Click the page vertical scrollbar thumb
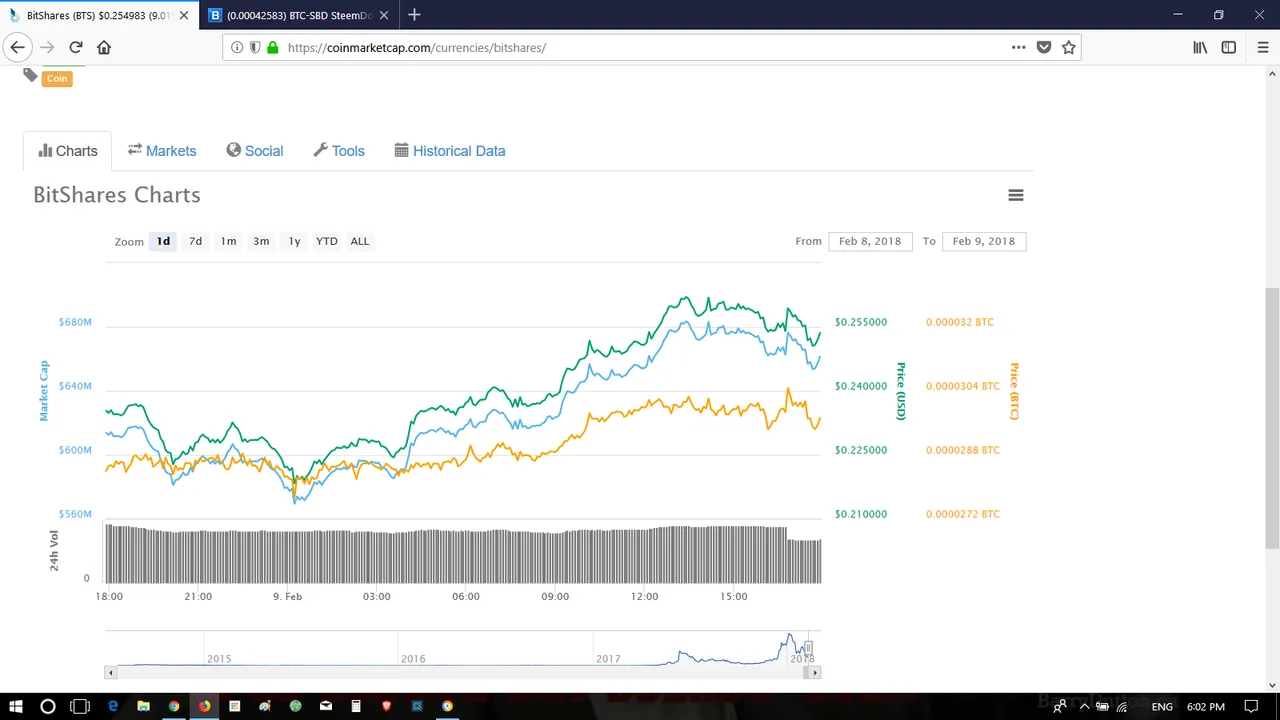This screenshot has width=1280, height=720. tap(1272, 420)
